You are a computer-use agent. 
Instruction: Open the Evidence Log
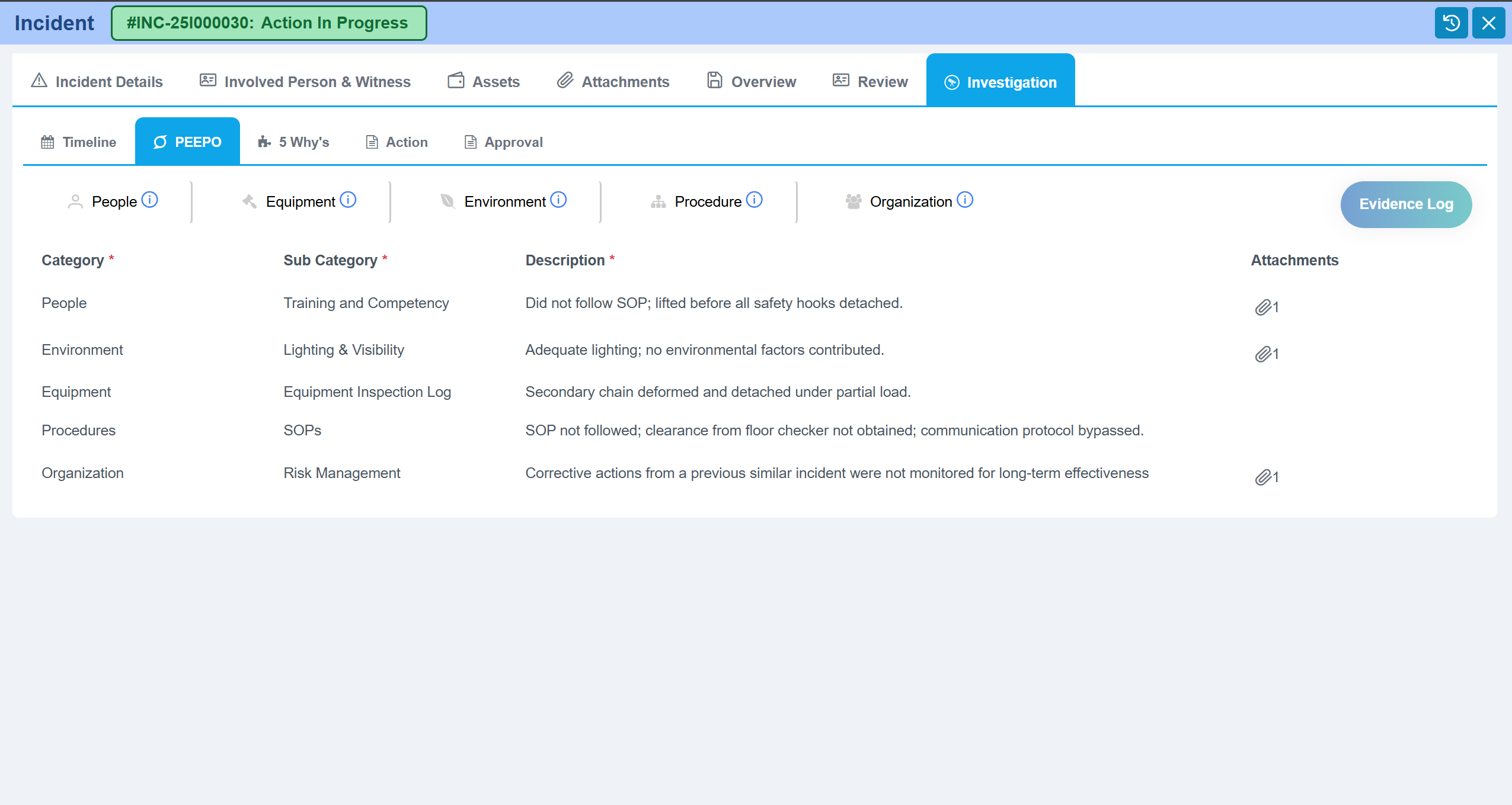pyautogui.click(x=1405, y=204)
